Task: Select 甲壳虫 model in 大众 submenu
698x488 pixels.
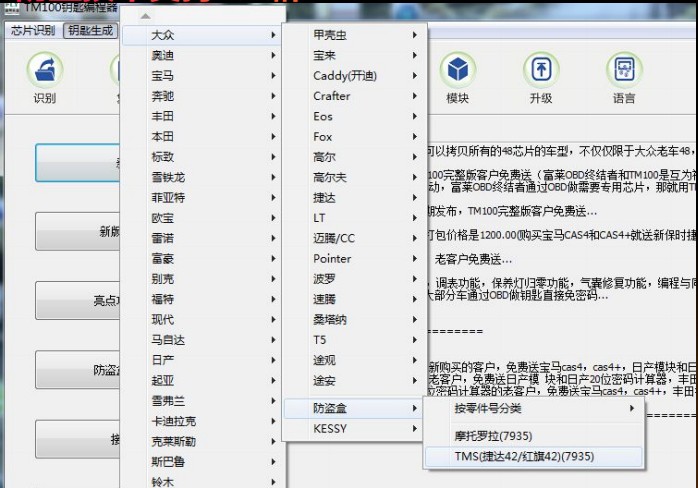Action: coord(354,35)
